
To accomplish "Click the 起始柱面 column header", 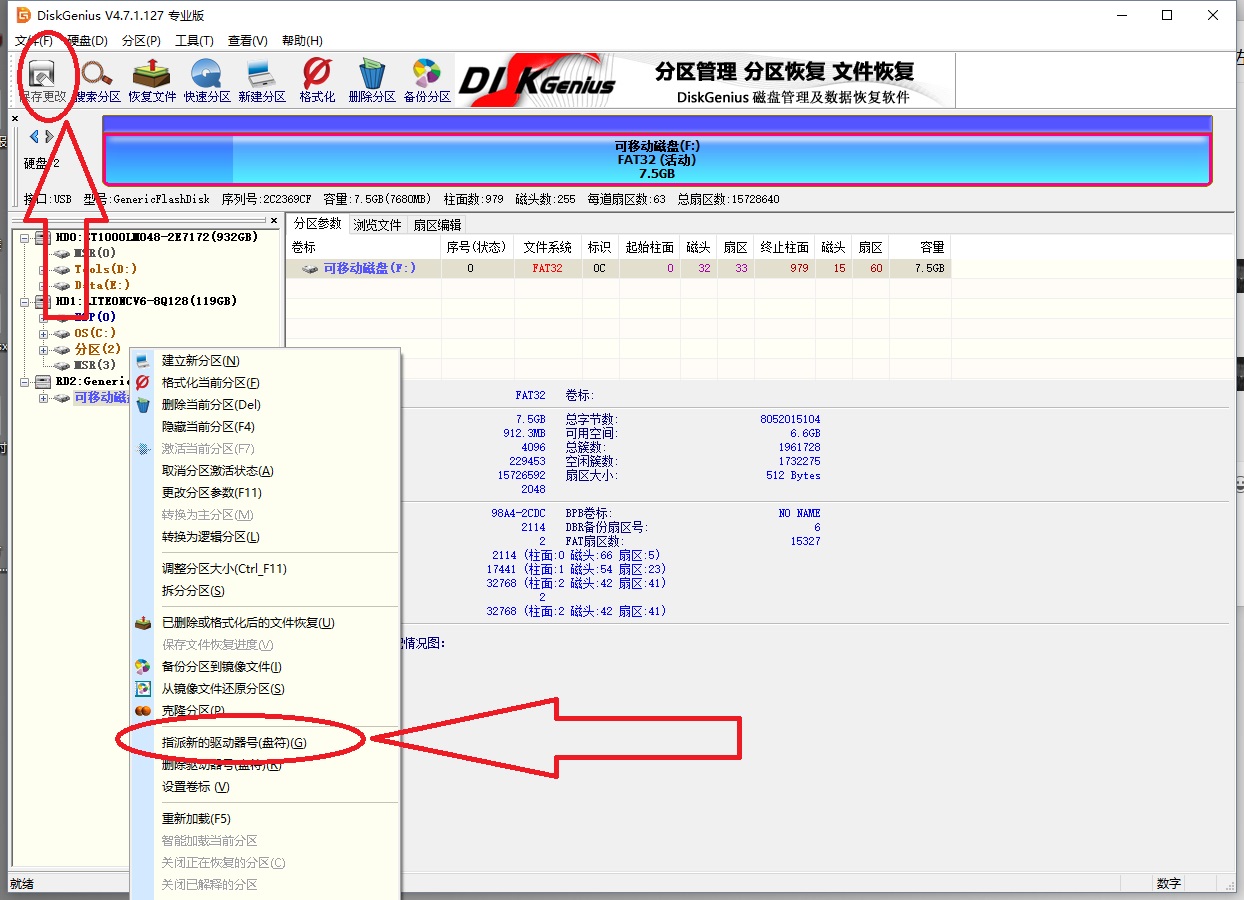I will pos(649,247).
